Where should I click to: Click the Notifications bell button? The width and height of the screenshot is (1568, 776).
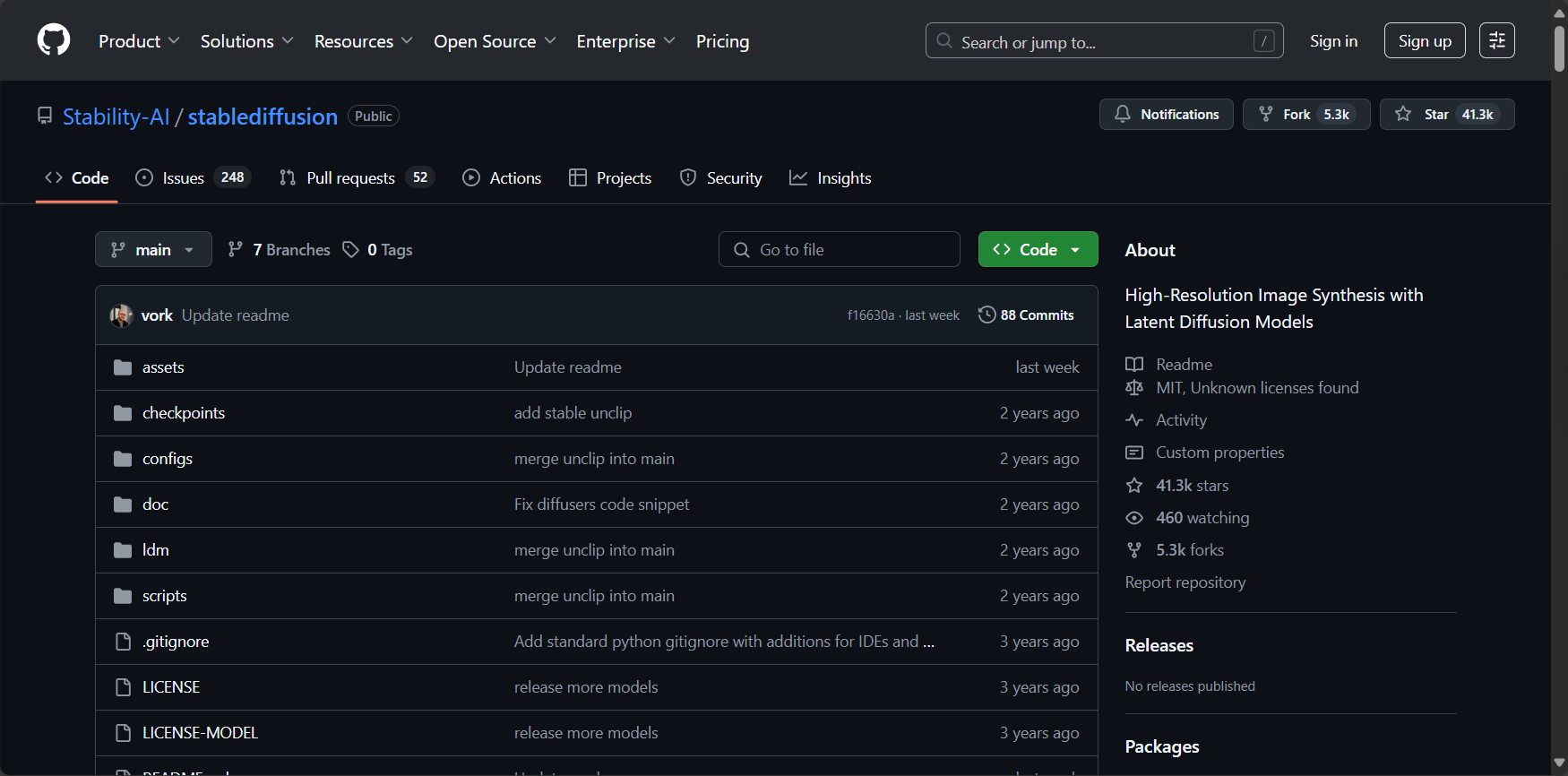[1166, 115]
